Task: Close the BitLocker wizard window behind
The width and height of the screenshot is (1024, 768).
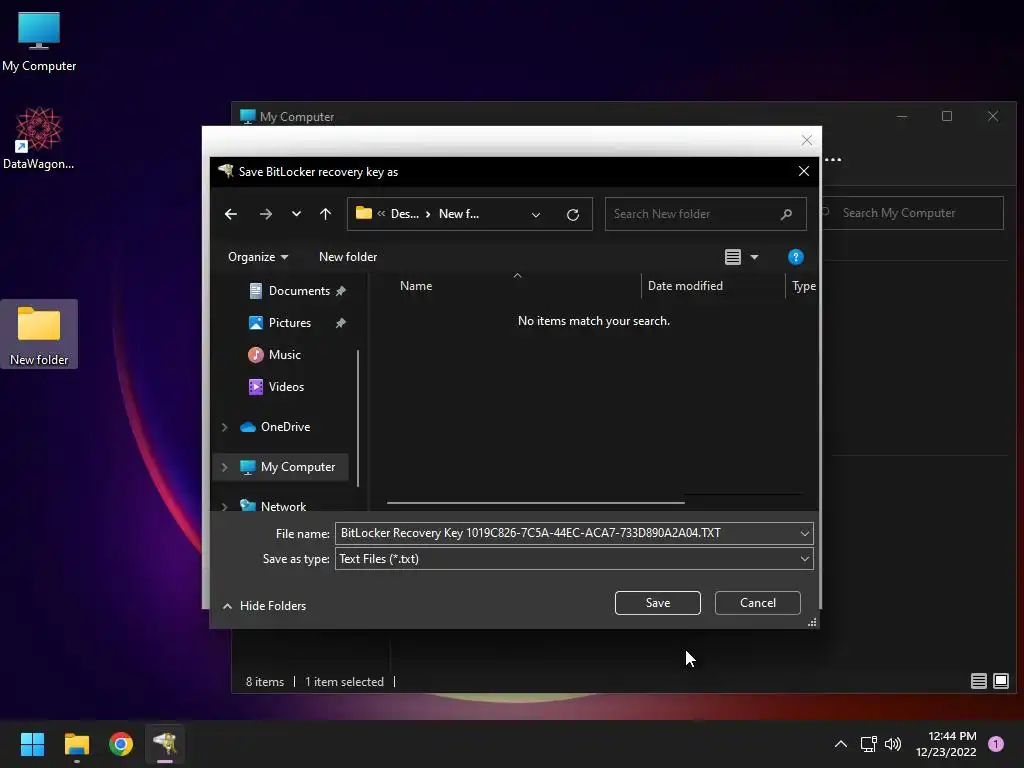Action: coord(807,140)
